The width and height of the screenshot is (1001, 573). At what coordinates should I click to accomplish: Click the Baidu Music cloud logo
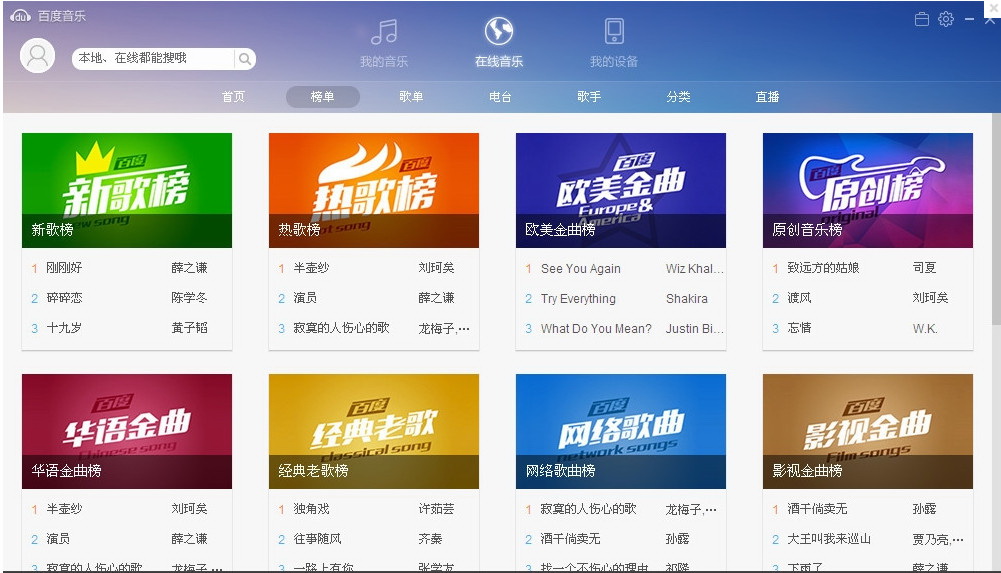(x=20, y=16)
